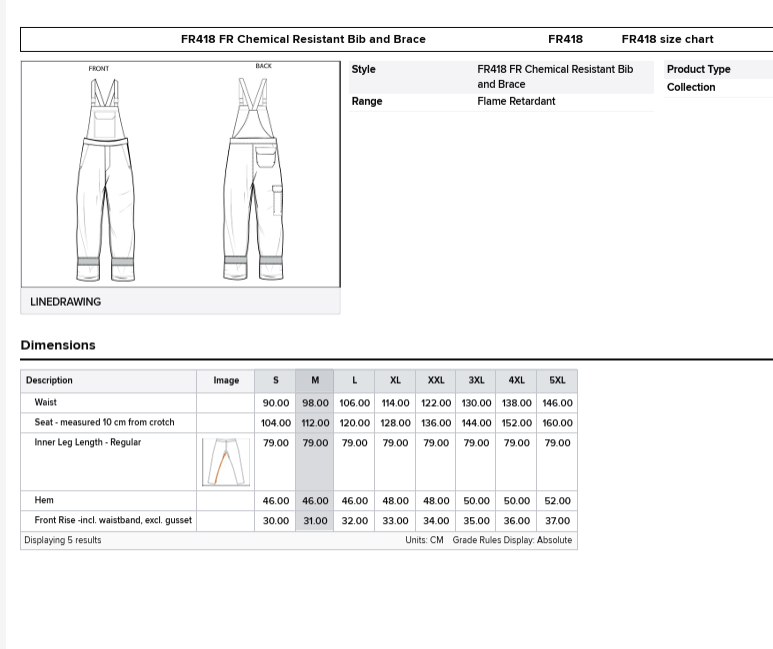Image resolution: width=773 pixels, height=649 pixels.
Task: Click the Flame Retardant range value
Action: pyautogui.click(x=516, y=102)
